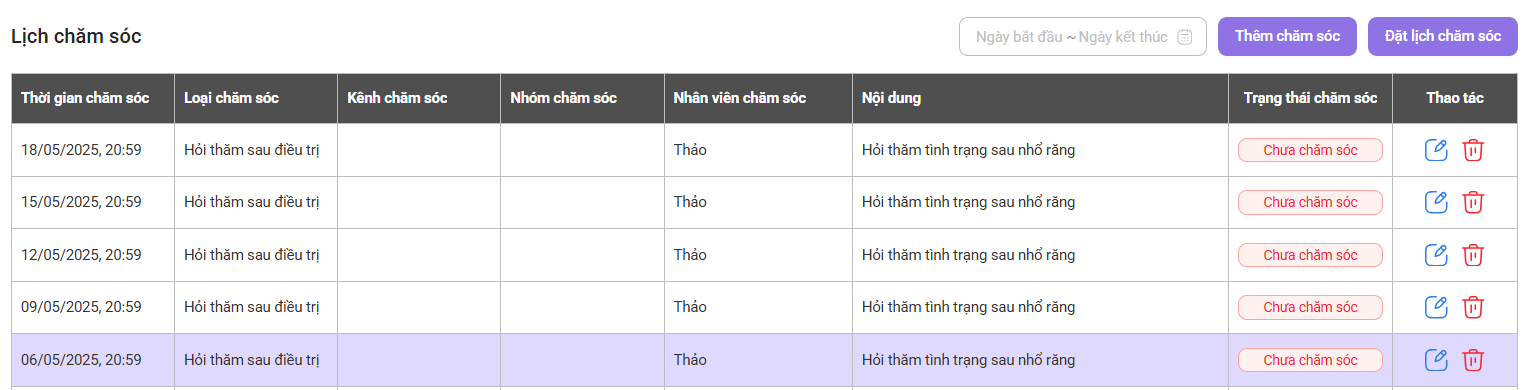Delete the 18/05/2025 care schedule row

(1473, 150)
